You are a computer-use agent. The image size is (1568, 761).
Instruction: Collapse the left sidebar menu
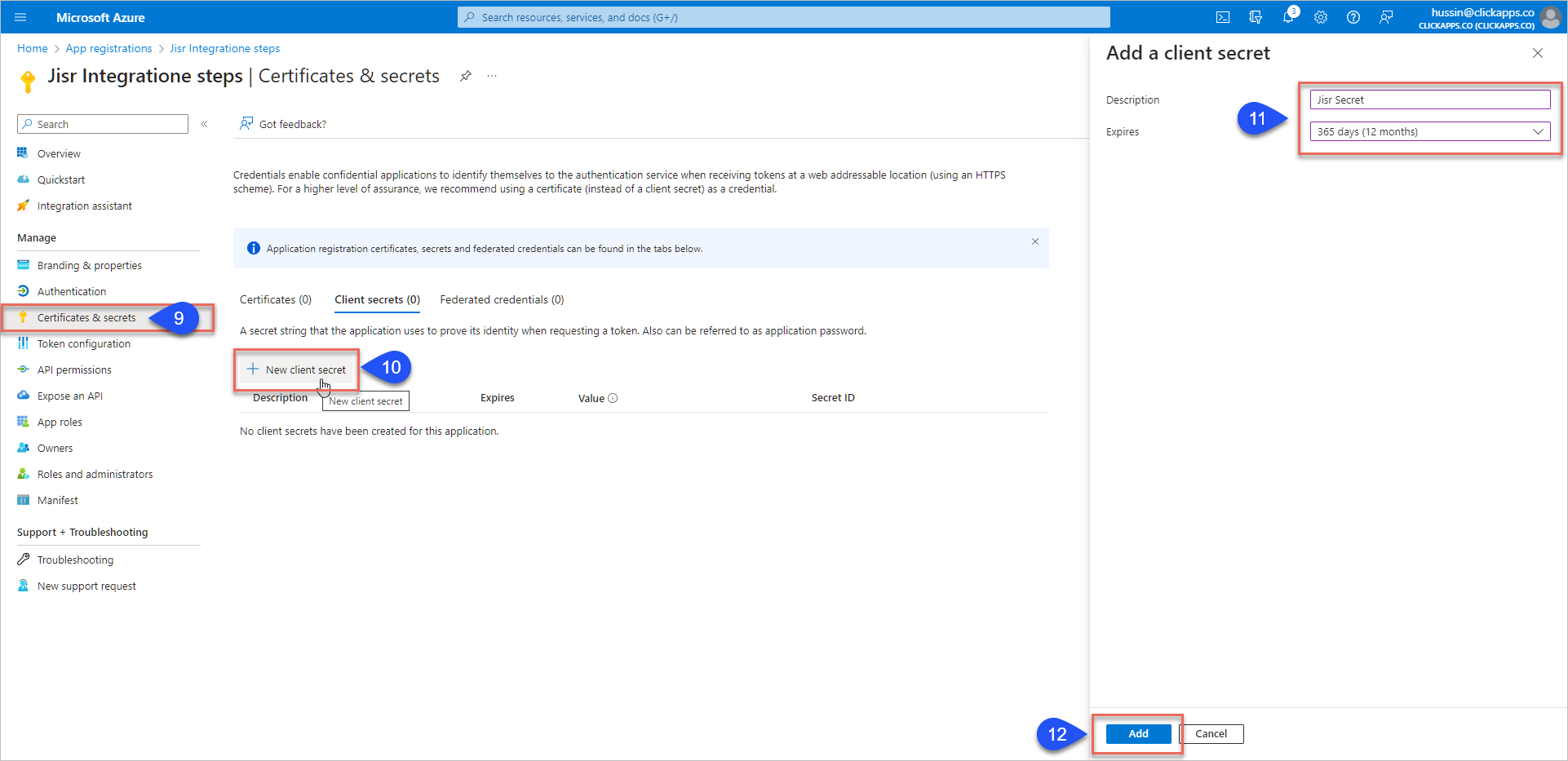(x=204, y=124)
